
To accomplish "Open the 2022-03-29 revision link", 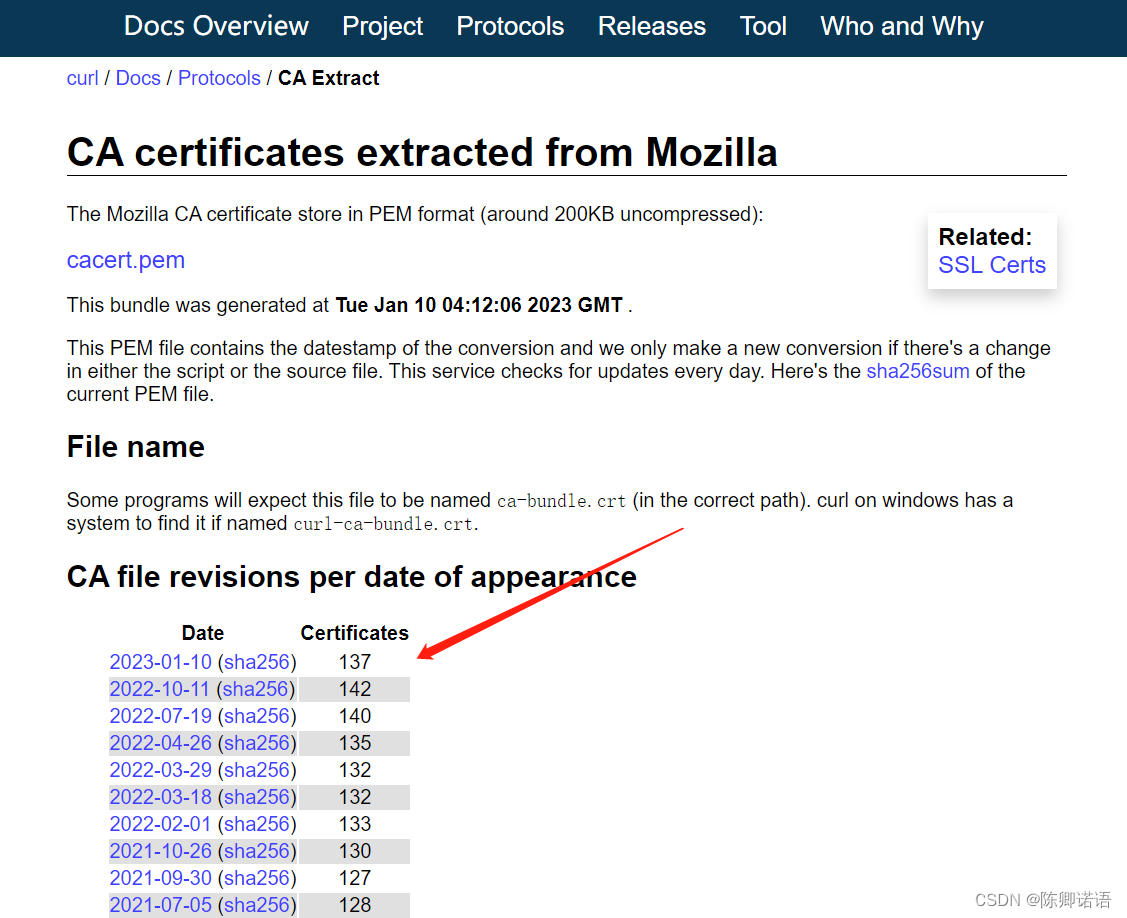I will pos(160,770).
